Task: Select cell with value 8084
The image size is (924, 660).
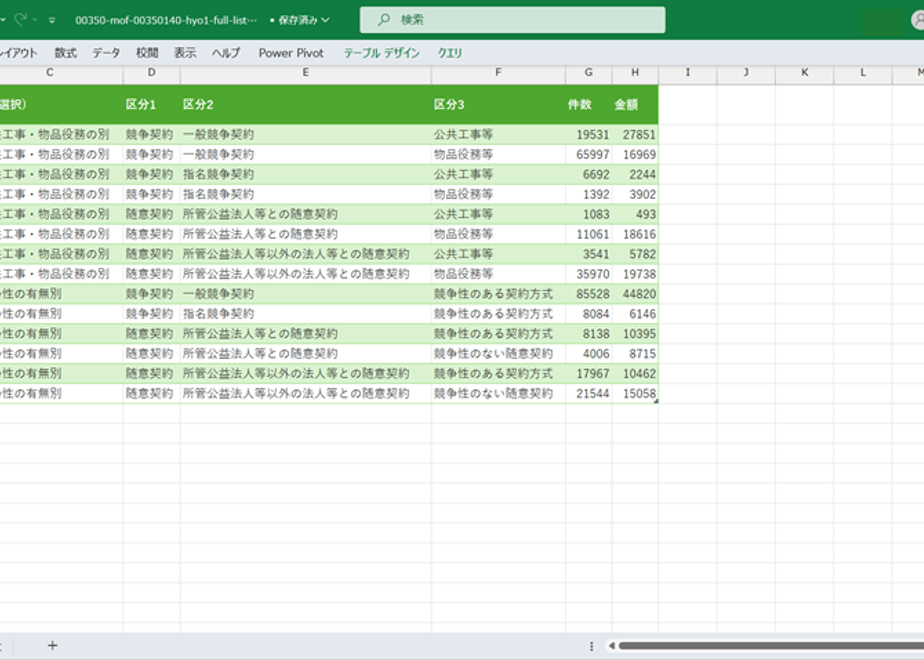Action: pos(588,314)
